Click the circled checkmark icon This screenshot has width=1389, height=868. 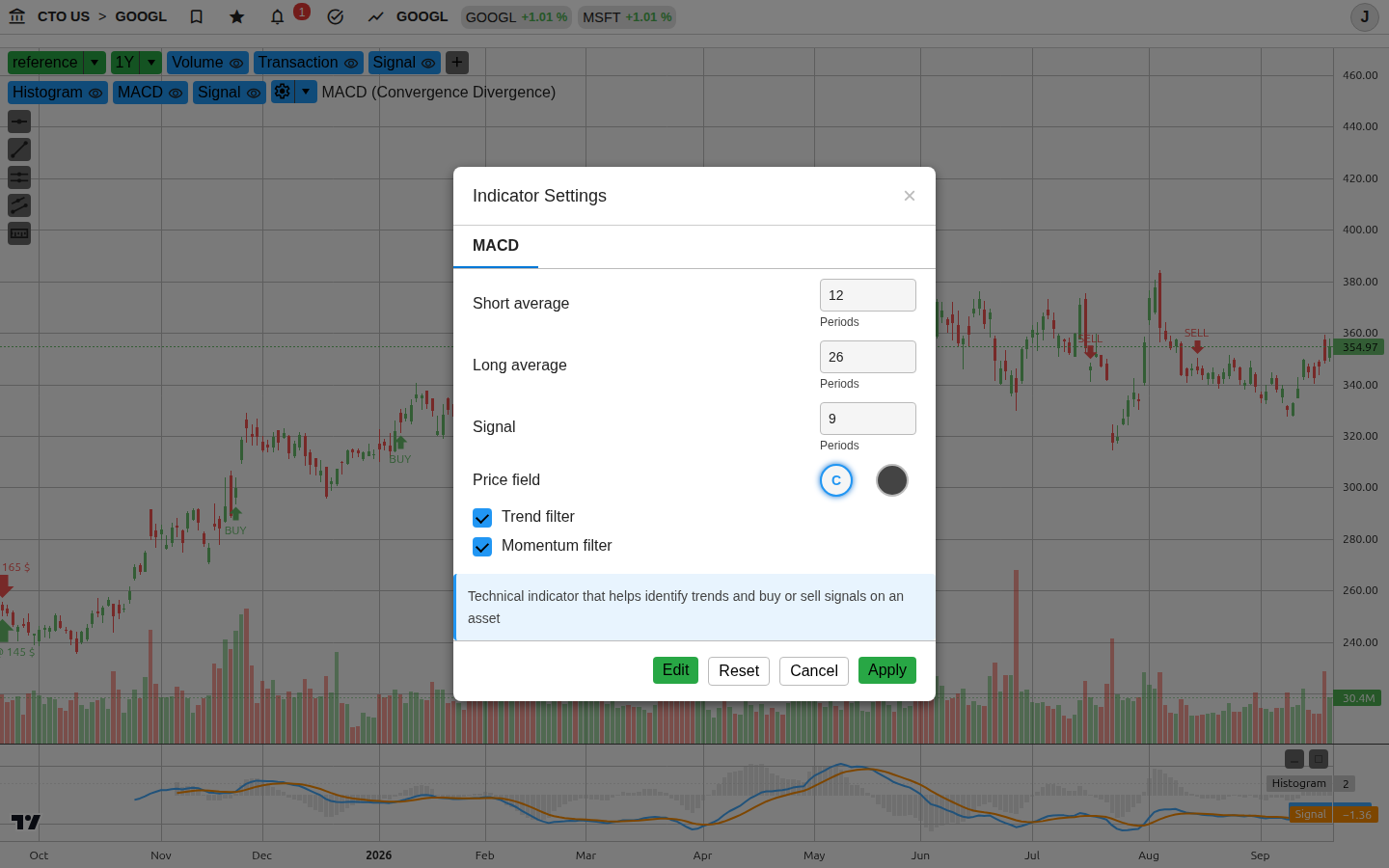336,16
